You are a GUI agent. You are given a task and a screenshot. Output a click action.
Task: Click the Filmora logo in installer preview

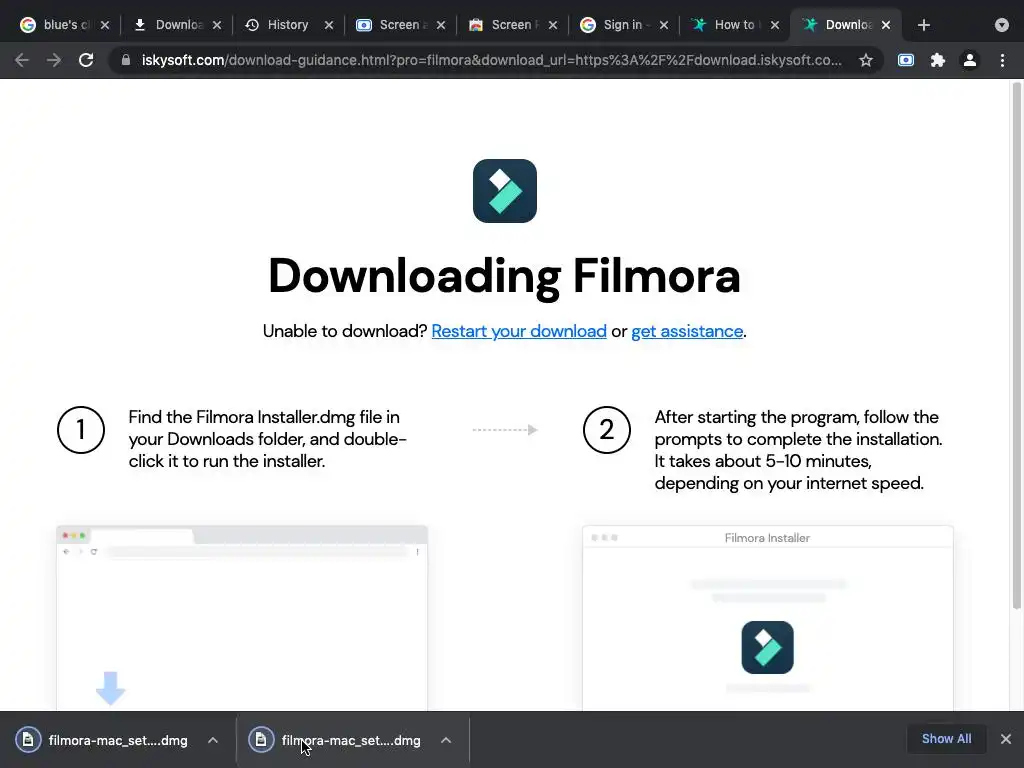pos(767,647)
